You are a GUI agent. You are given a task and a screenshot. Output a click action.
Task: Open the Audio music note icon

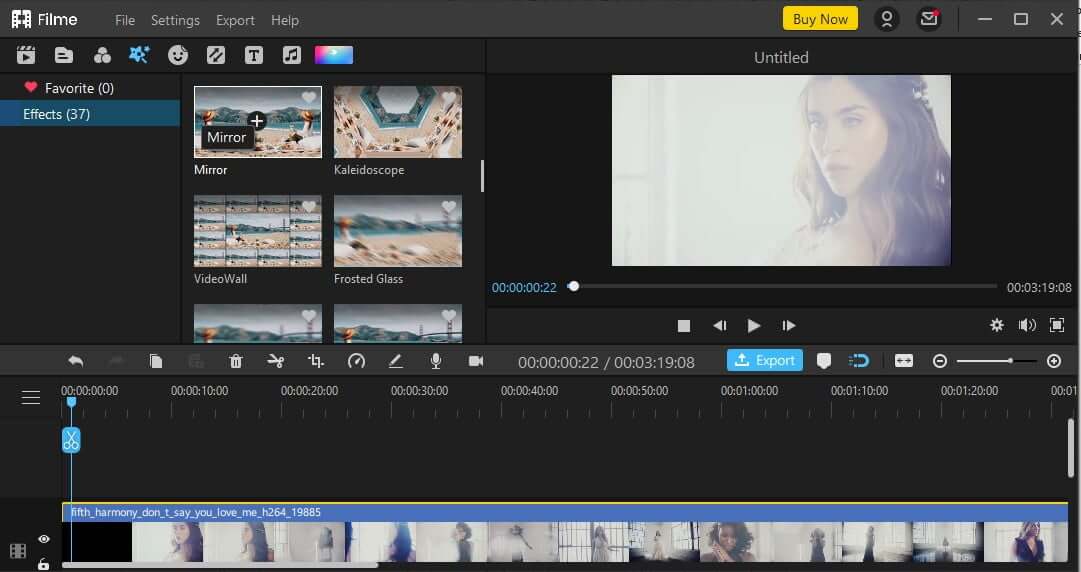pyautogui.click(x=292, y=55)
